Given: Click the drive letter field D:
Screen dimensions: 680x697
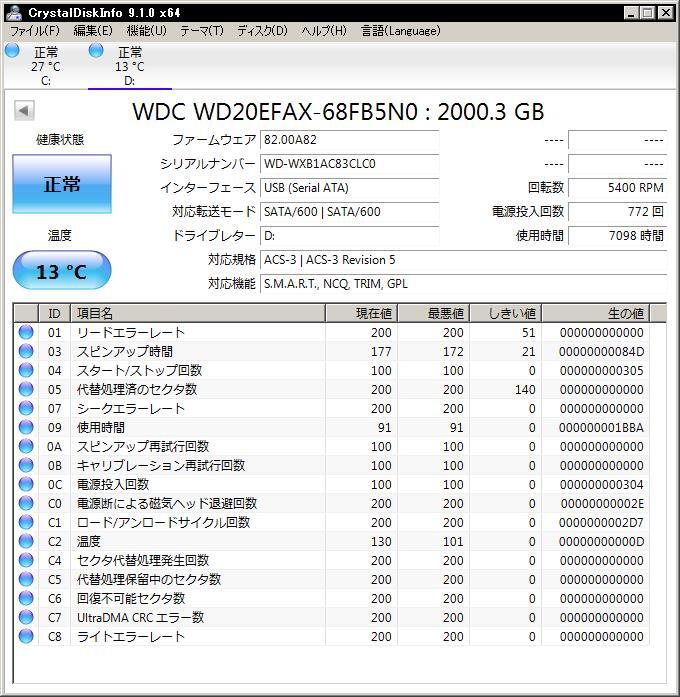Looking at the screenshot, I should coord(349,236).
